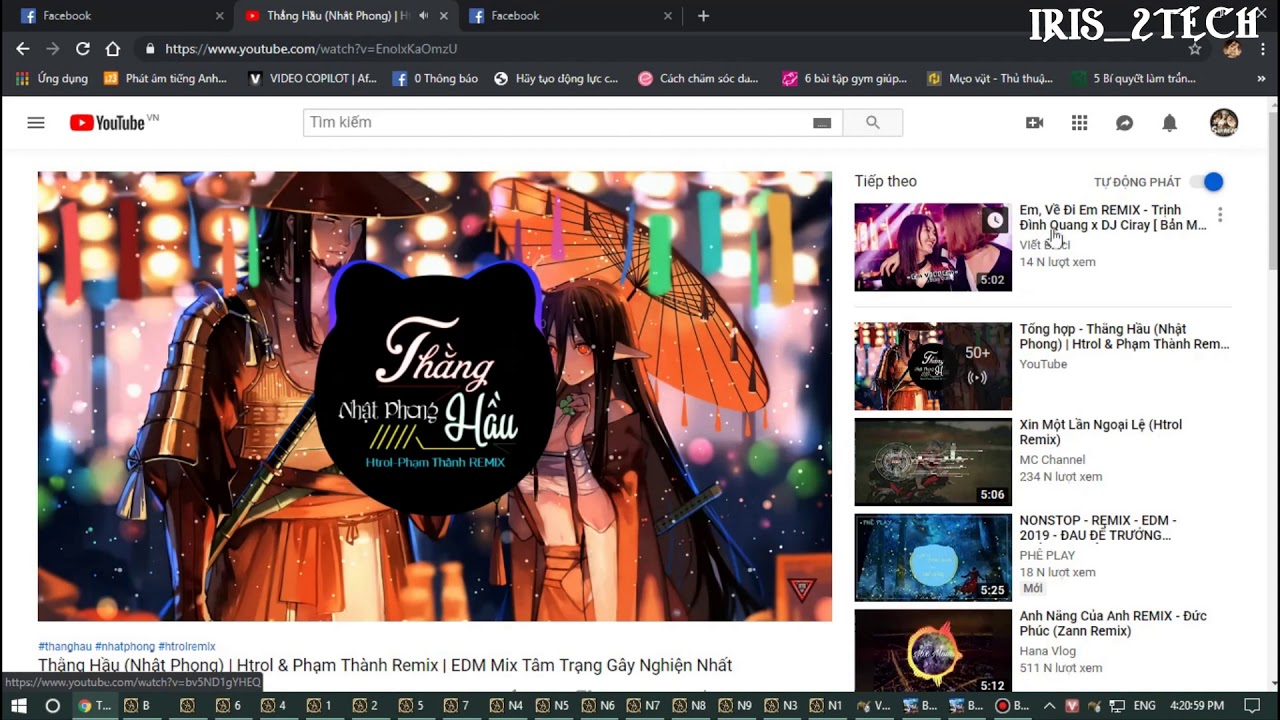Open the 0 Thông báo Facebook bookmark
Viewport: 1280px width, 720px height.
coord(435,78)
